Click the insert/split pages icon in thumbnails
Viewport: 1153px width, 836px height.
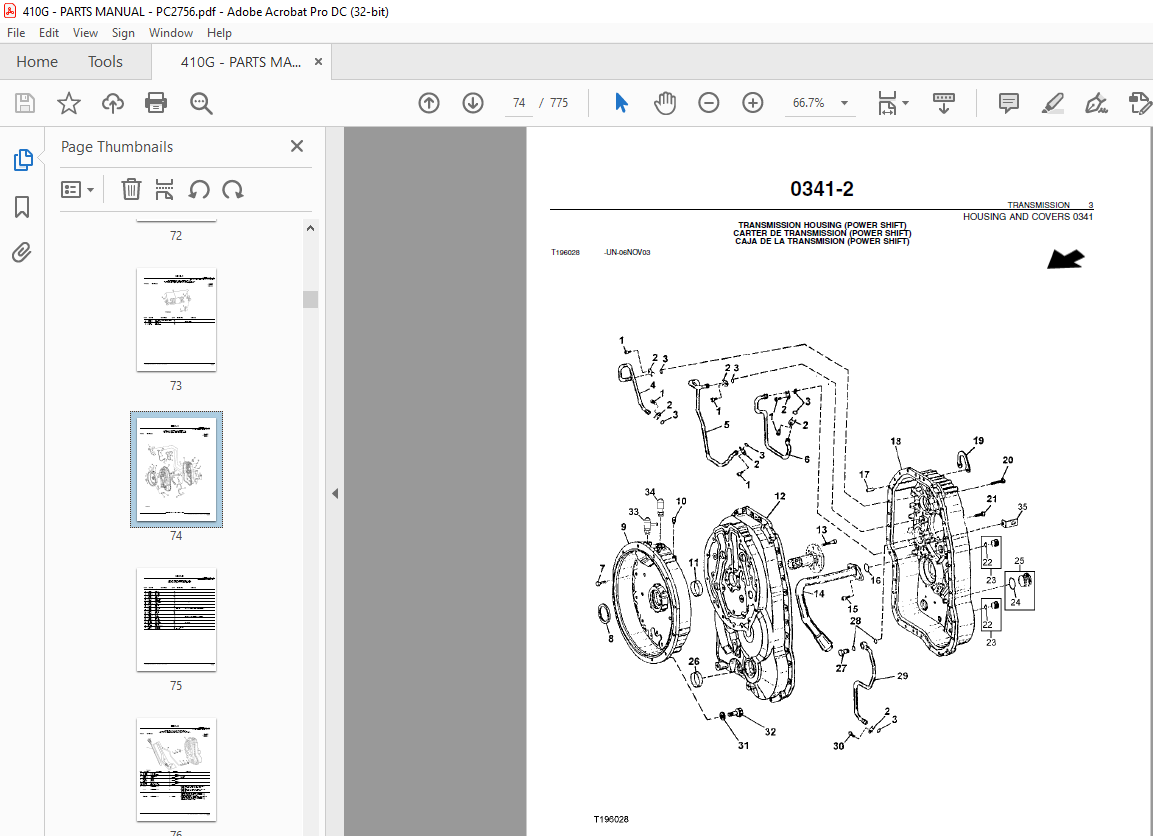click(165, 190)
